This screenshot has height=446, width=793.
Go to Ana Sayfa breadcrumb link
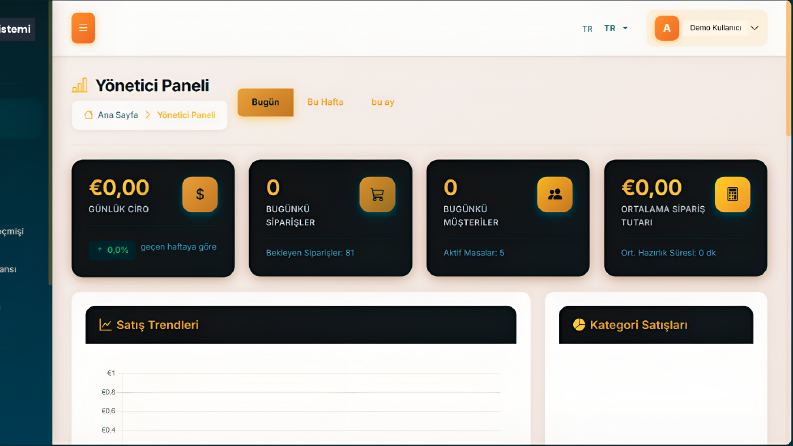(x=118, y=115)
